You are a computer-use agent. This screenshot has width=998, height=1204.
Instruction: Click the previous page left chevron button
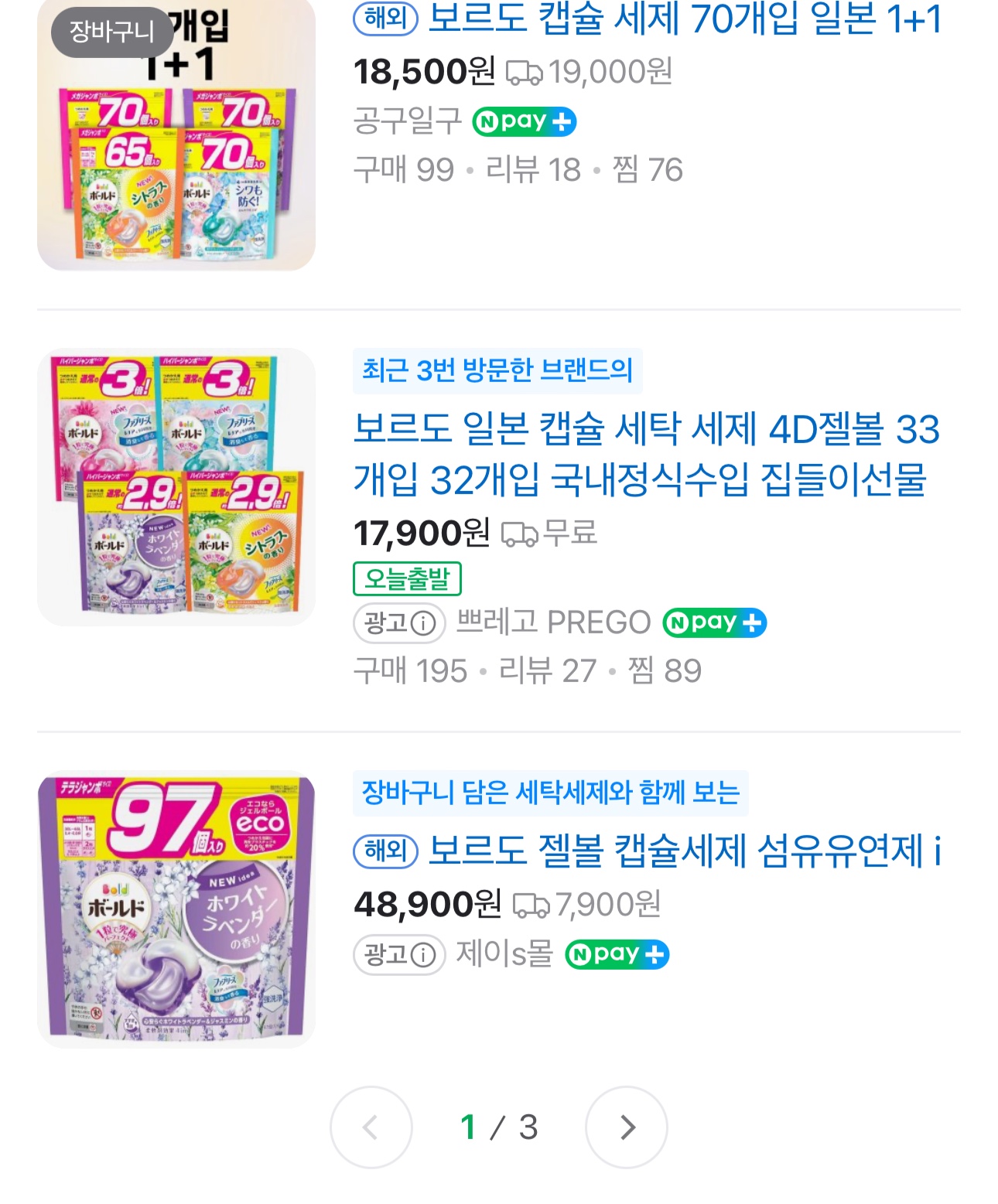(371, 1127)
